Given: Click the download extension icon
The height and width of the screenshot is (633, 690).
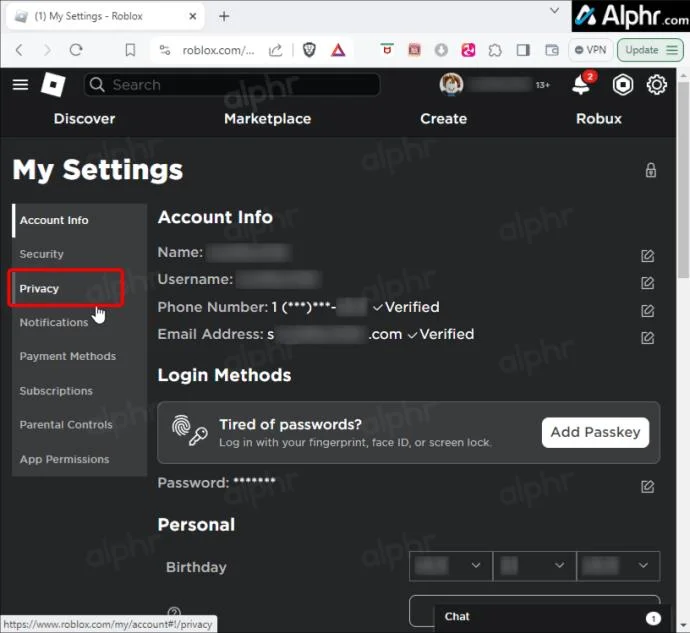Looking at the screenshot, I should 441,50.
